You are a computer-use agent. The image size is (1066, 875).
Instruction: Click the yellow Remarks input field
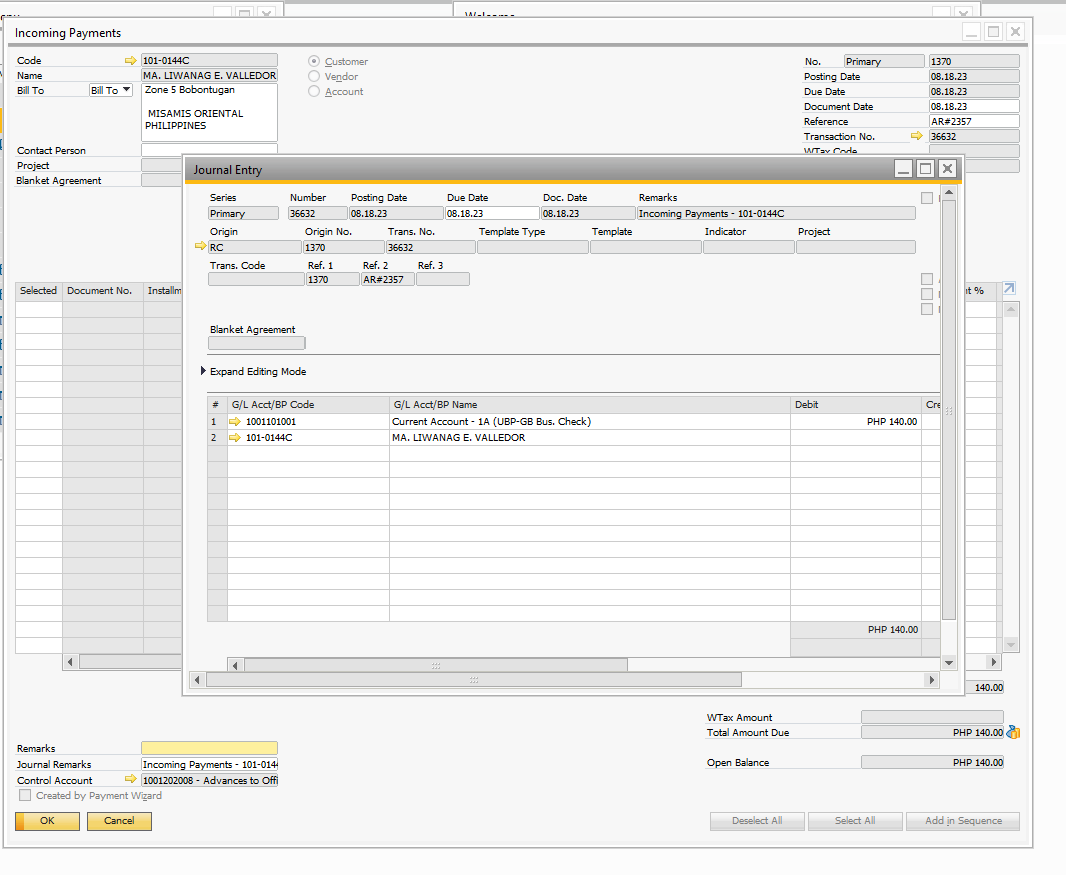(x=209, y=748)
